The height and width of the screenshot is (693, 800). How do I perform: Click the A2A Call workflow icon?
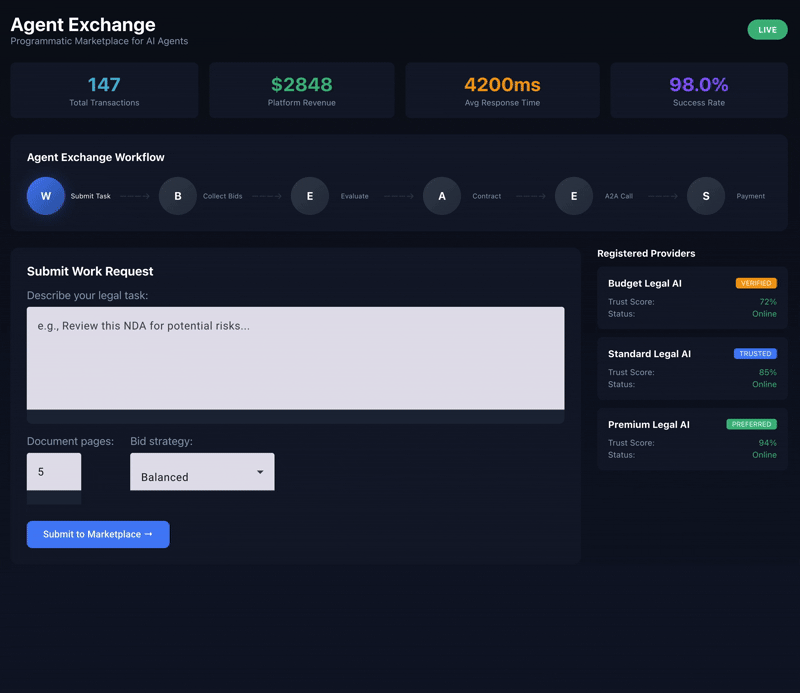573,196
